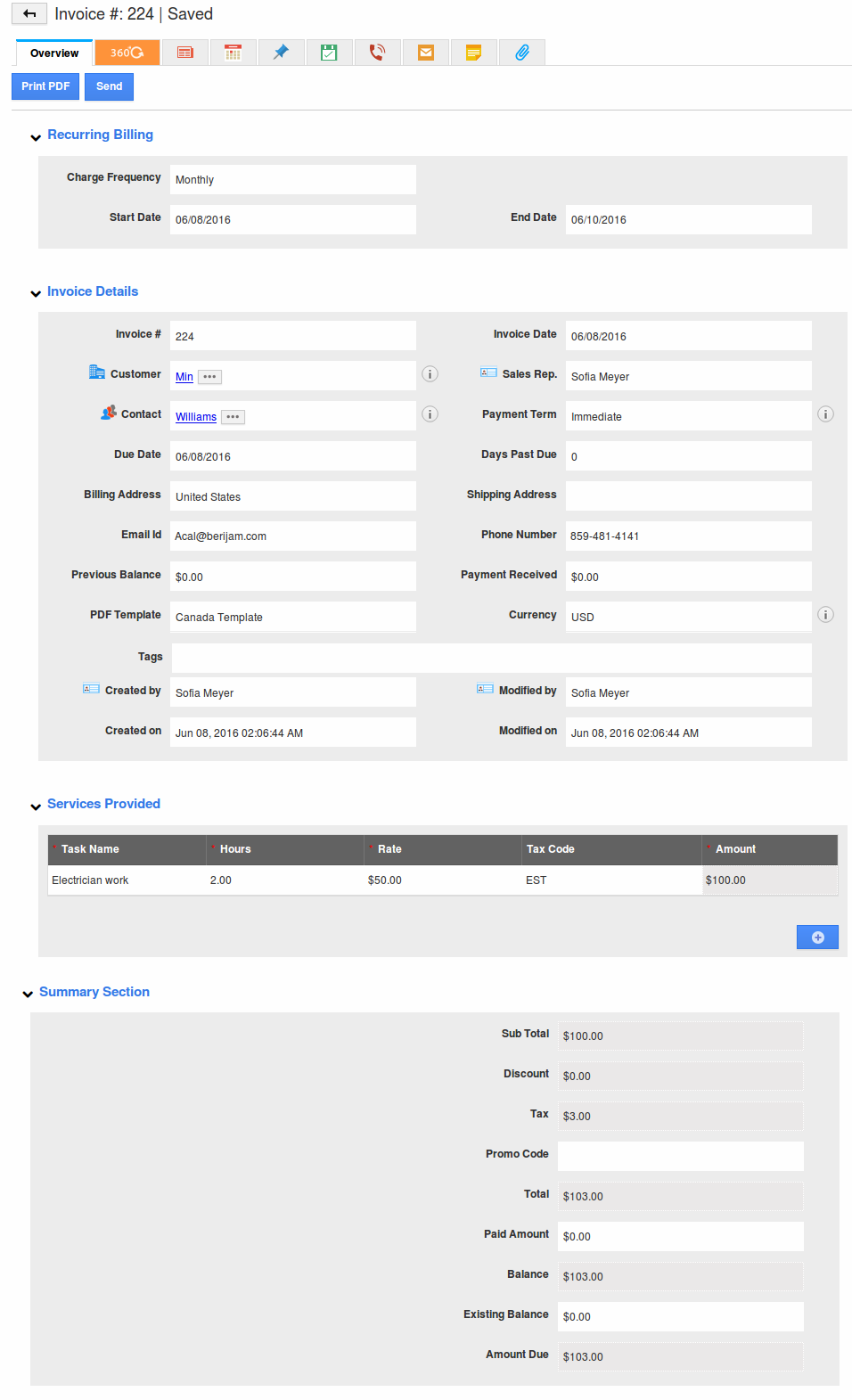Click the Payment Term 'Immediate' value
852x1400 pixels.
[x=596, y=417]
